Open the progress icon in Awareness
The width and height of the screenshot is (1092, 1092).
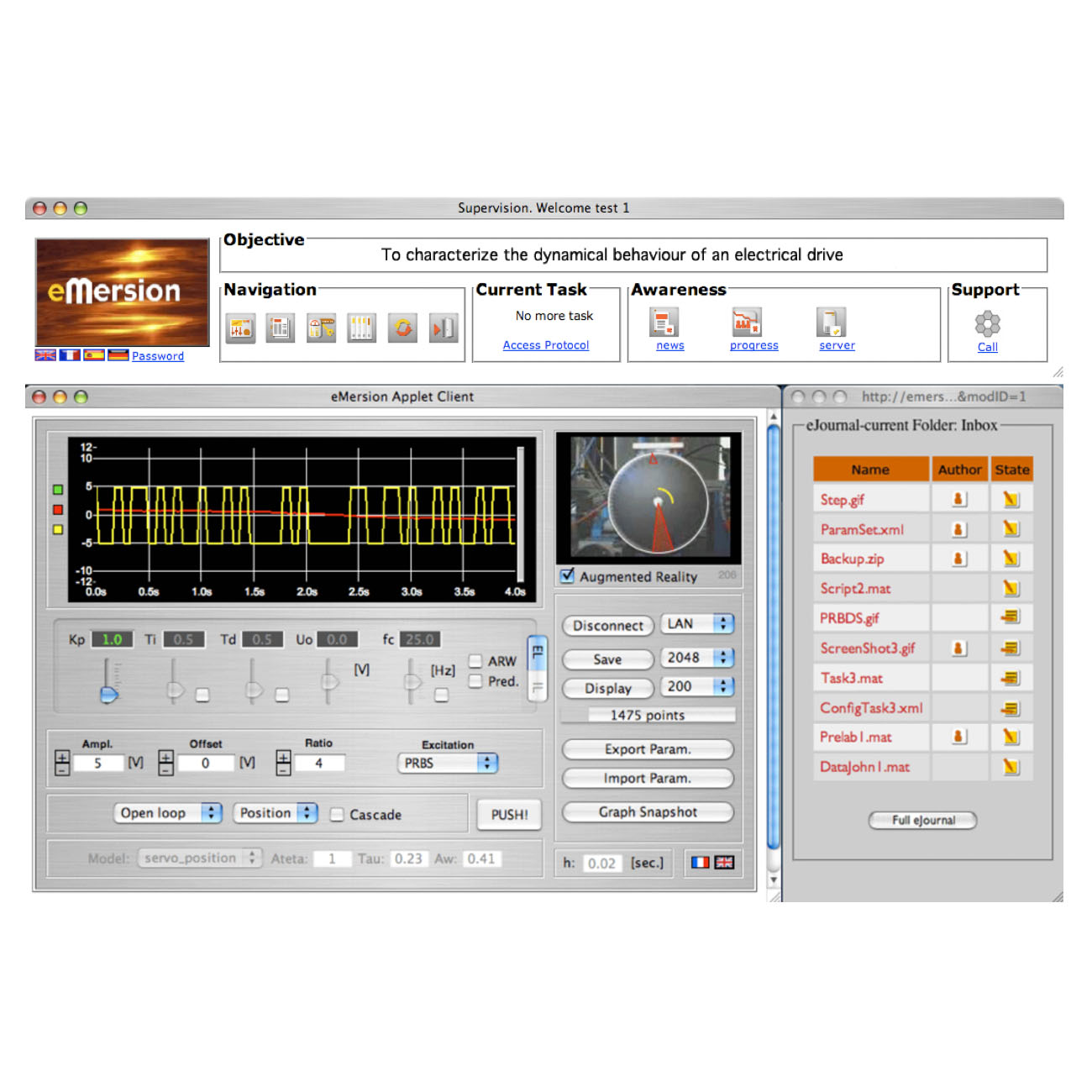point(747,323)
